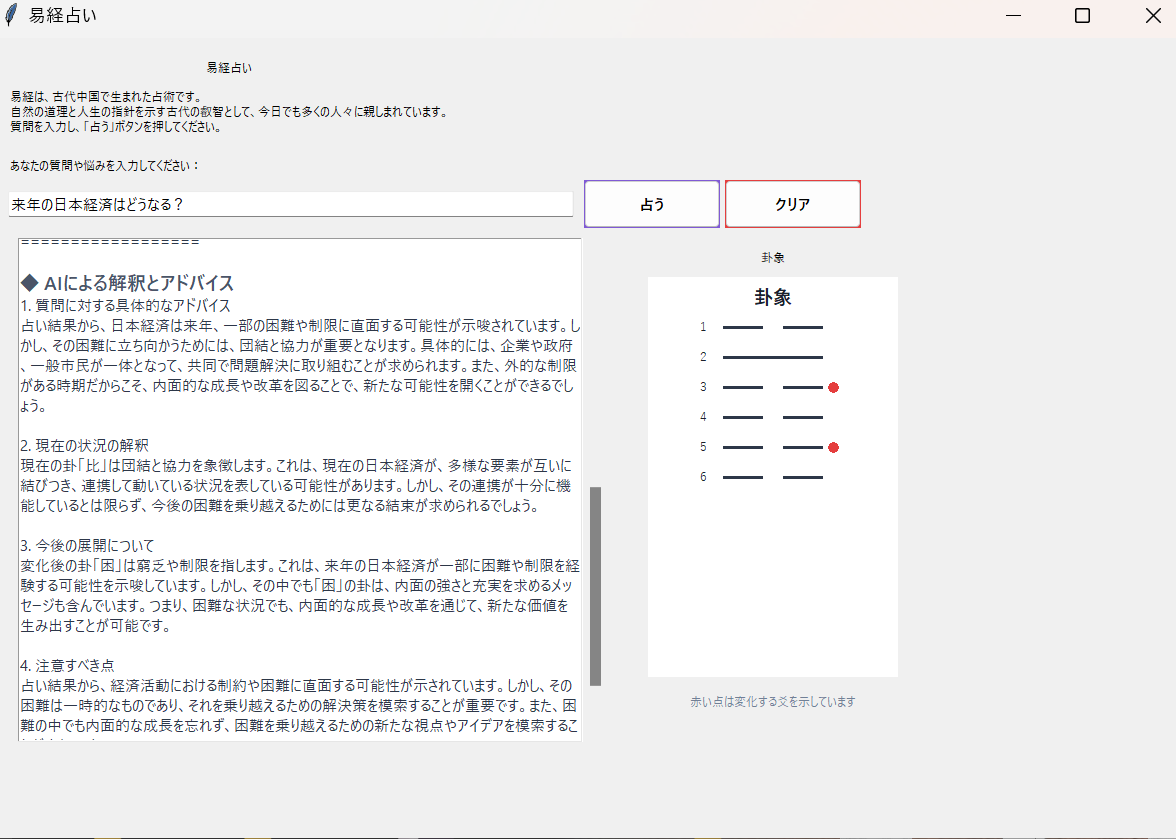
Task: Click left segment of hexagram line 1
Action: [x=742, y=327]
